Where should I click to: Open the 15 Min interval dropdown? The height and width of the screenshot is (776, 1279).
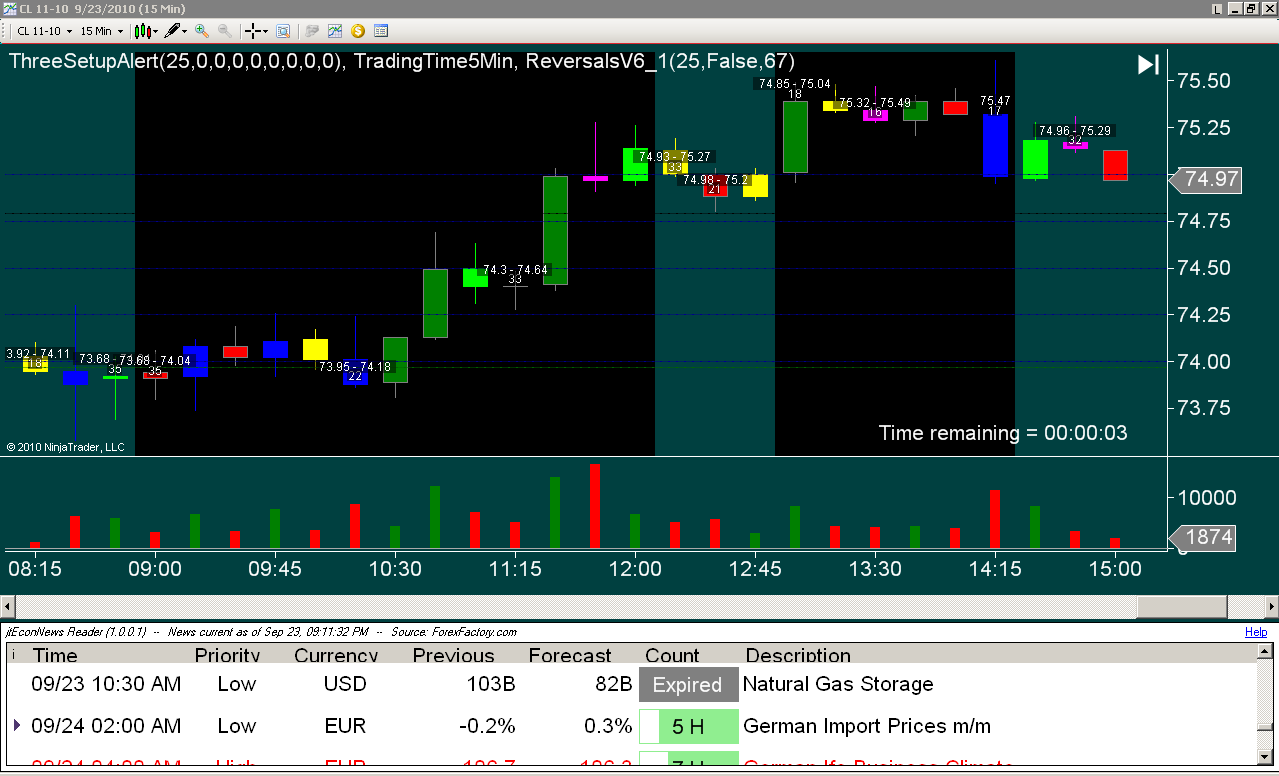[101, 31]
